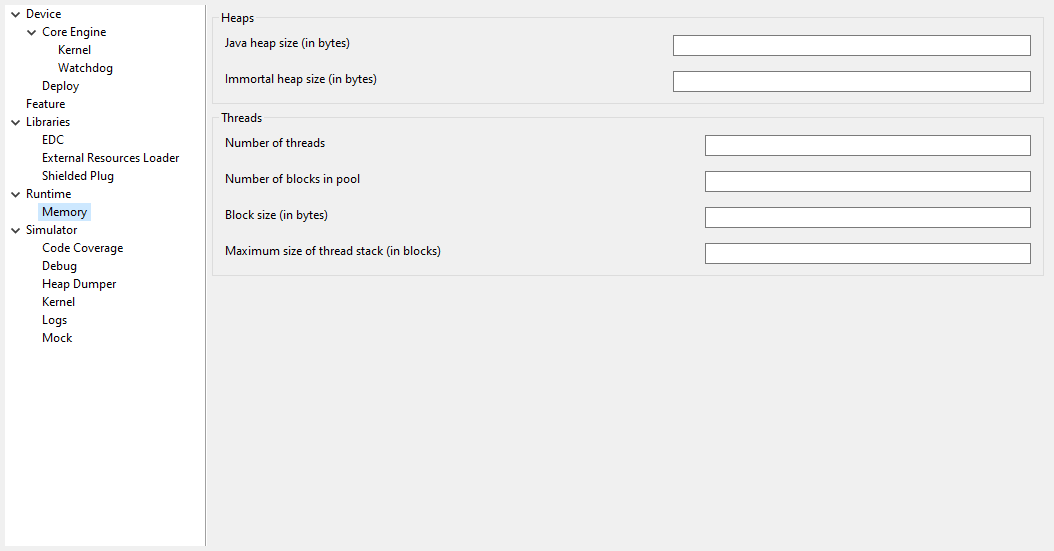The width and height of the screenshot is (1054, 551).
Task: Select Watchdog in the tree
Action: [85, 68]
